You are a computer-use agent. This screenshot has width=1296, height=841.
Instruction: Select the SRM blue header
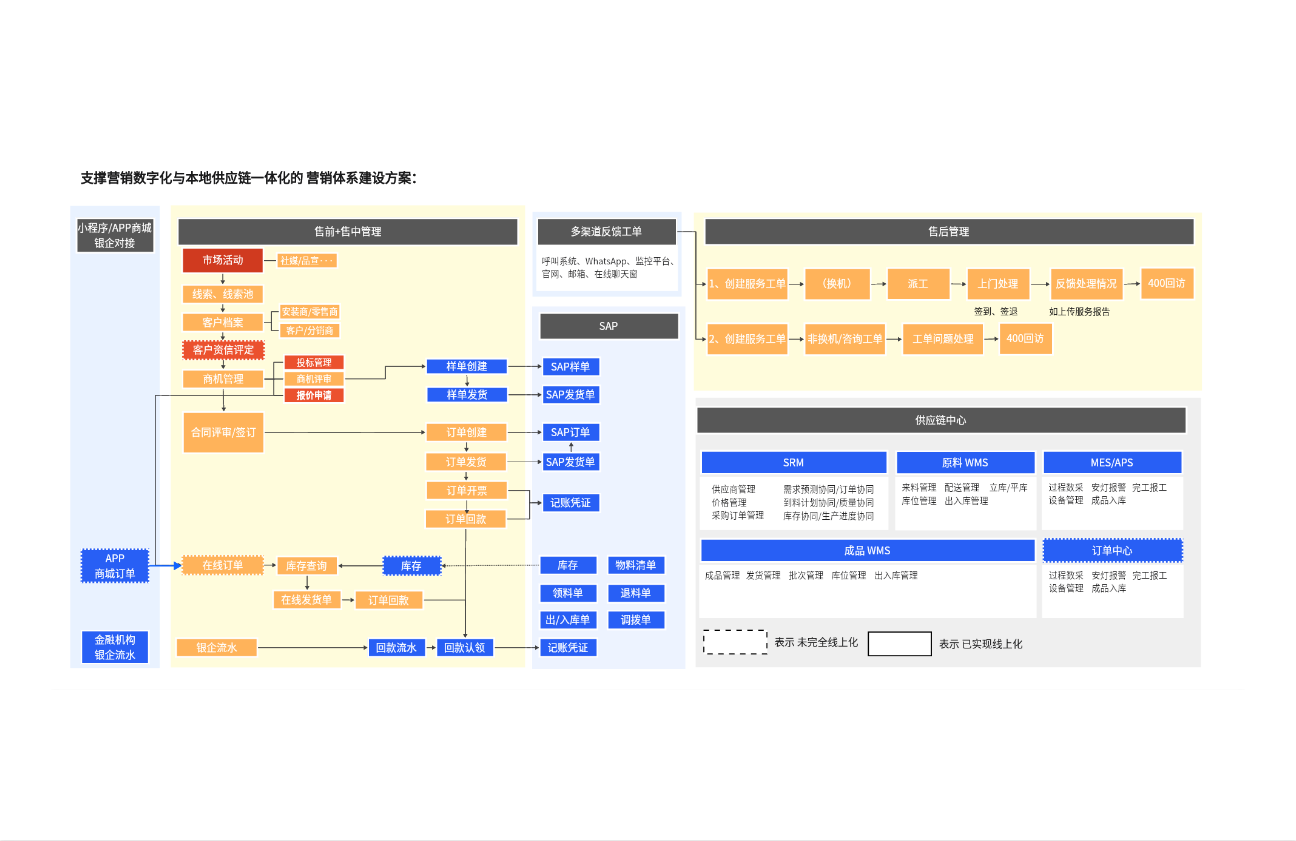pos(793,463)
